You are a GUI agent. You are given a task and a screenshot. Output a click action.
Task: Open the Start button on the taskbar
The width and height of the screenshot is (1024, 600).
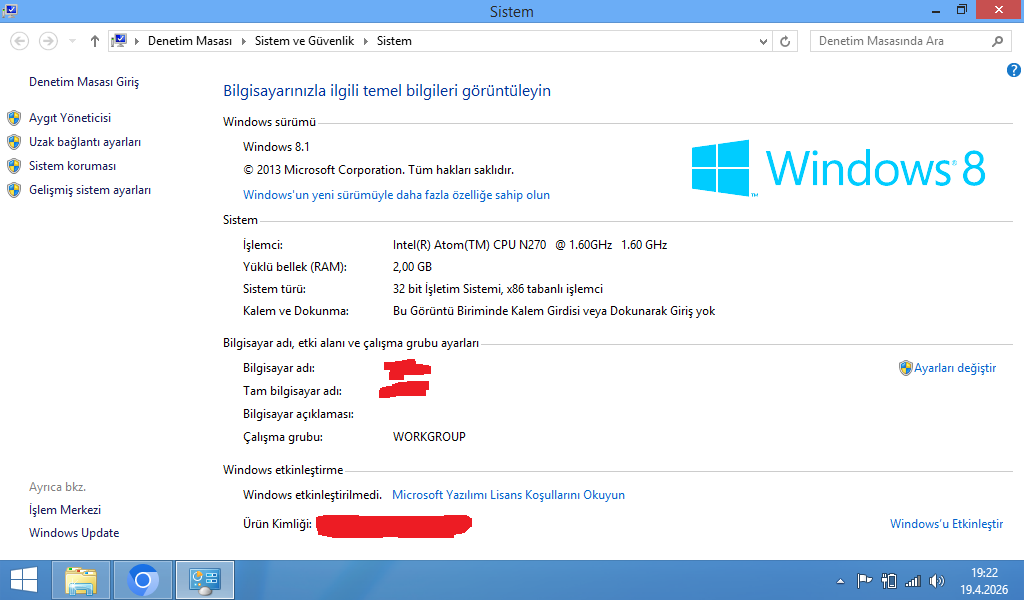point(24,580)
